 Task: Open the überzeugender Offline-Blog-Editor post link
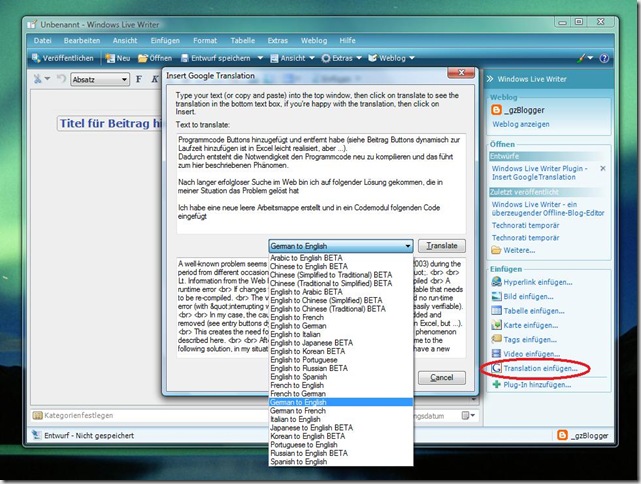[548, 208]
